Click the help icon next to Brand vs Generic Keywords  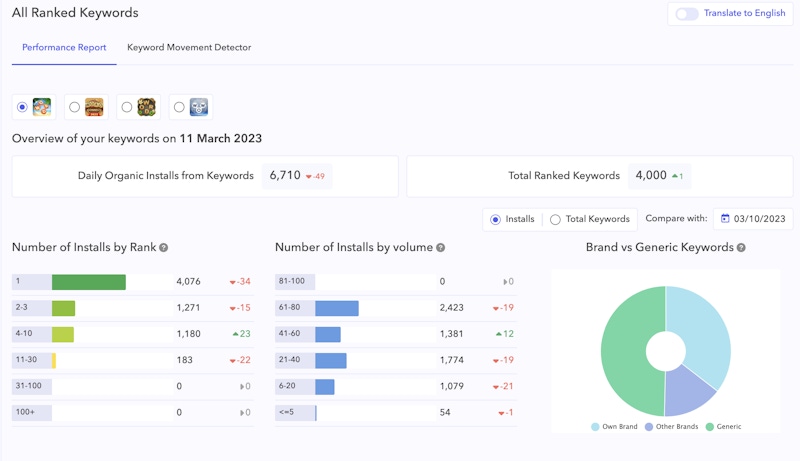(741, 247)
